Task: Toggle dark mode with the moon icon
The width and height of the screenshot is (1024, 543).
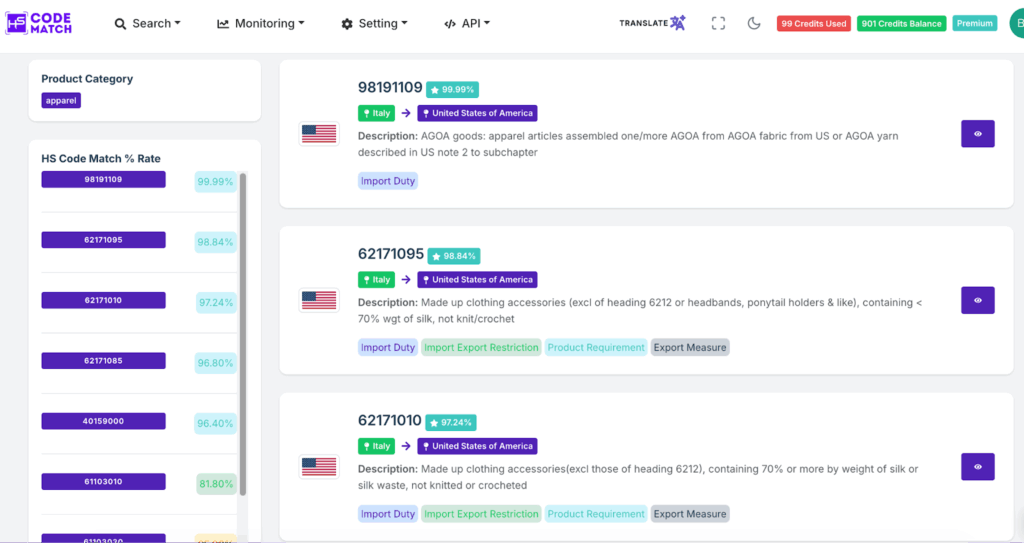Action: [754, 23]
